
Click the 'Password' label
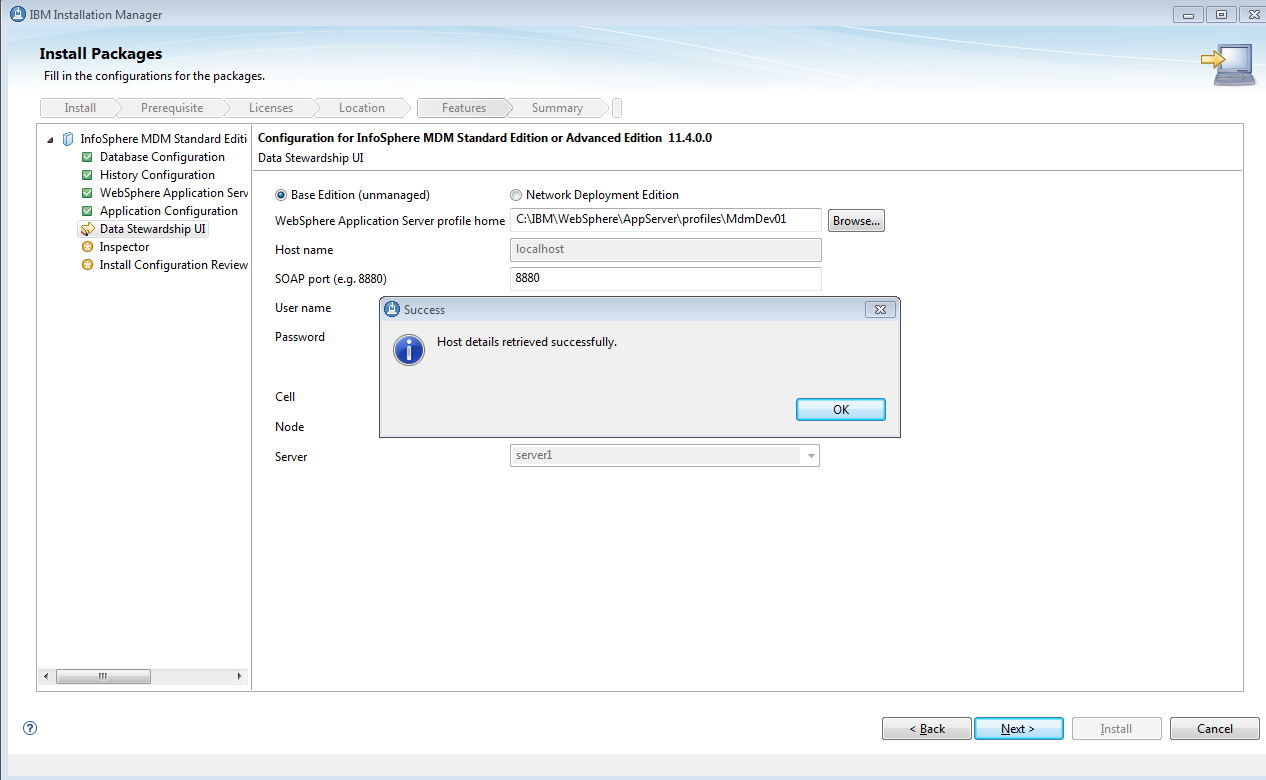point(300,337)
